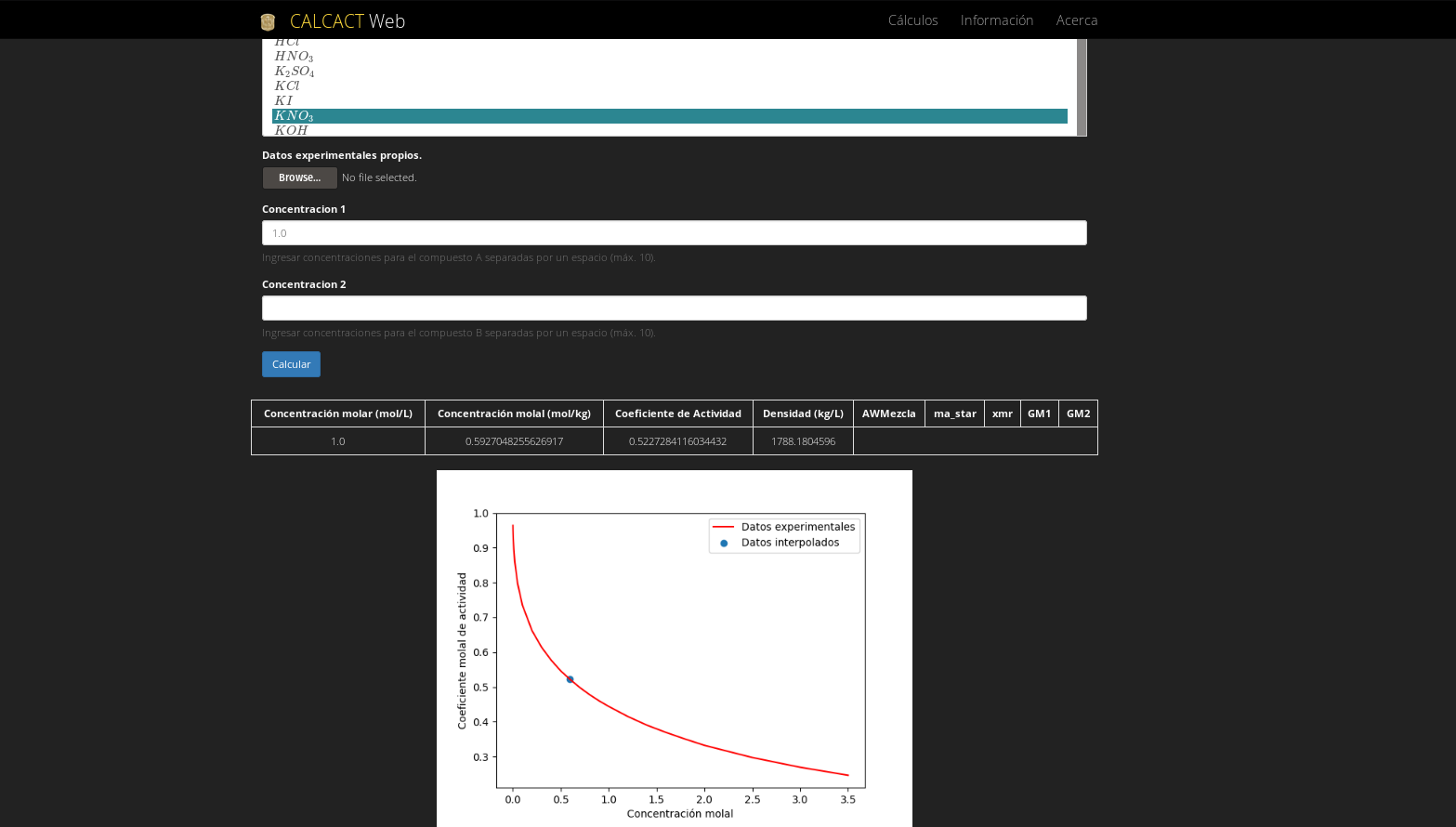Click the interpolated blue data point on plot
This screenshot has height=827, width=1456.
click(x=570, y=678)
